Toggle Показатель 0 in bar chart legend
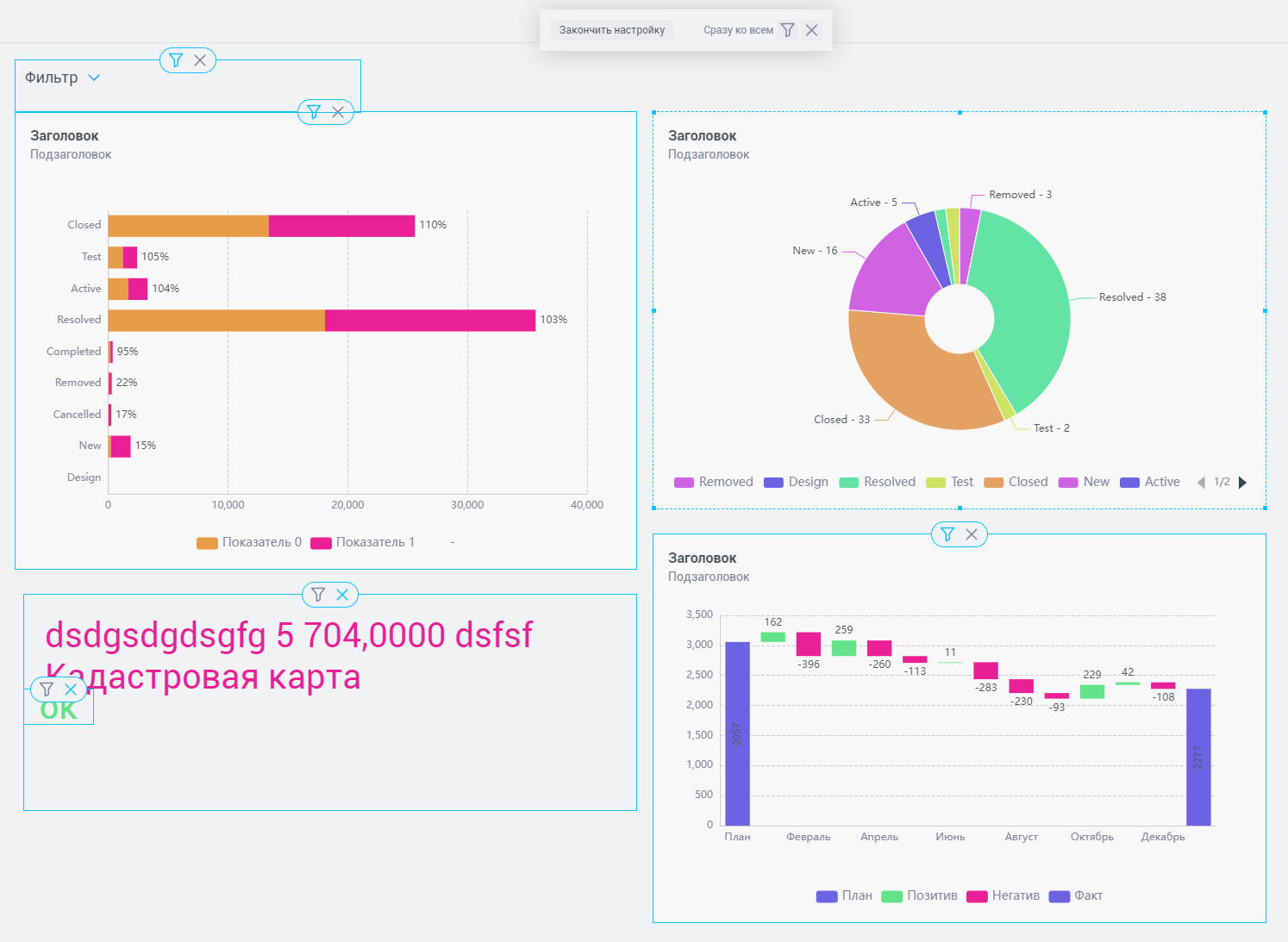The width and height of the screenshot is (1288, 942). [249, 542]
